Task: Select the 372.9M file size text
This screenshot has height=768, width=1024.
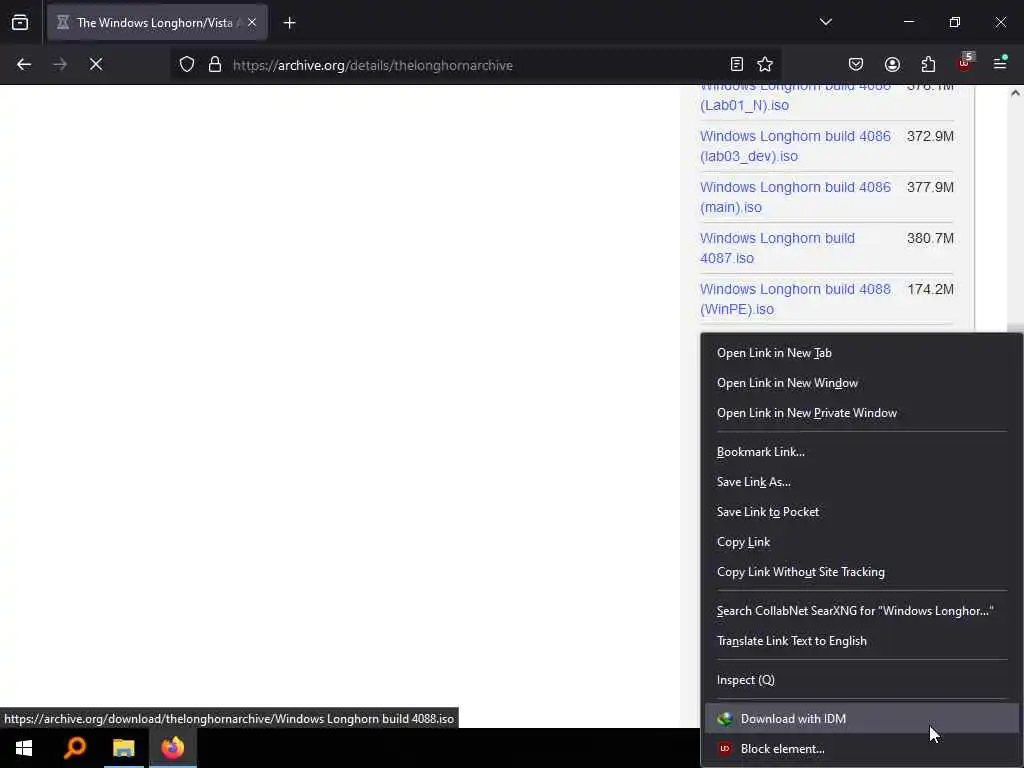Action: (930, 136)
